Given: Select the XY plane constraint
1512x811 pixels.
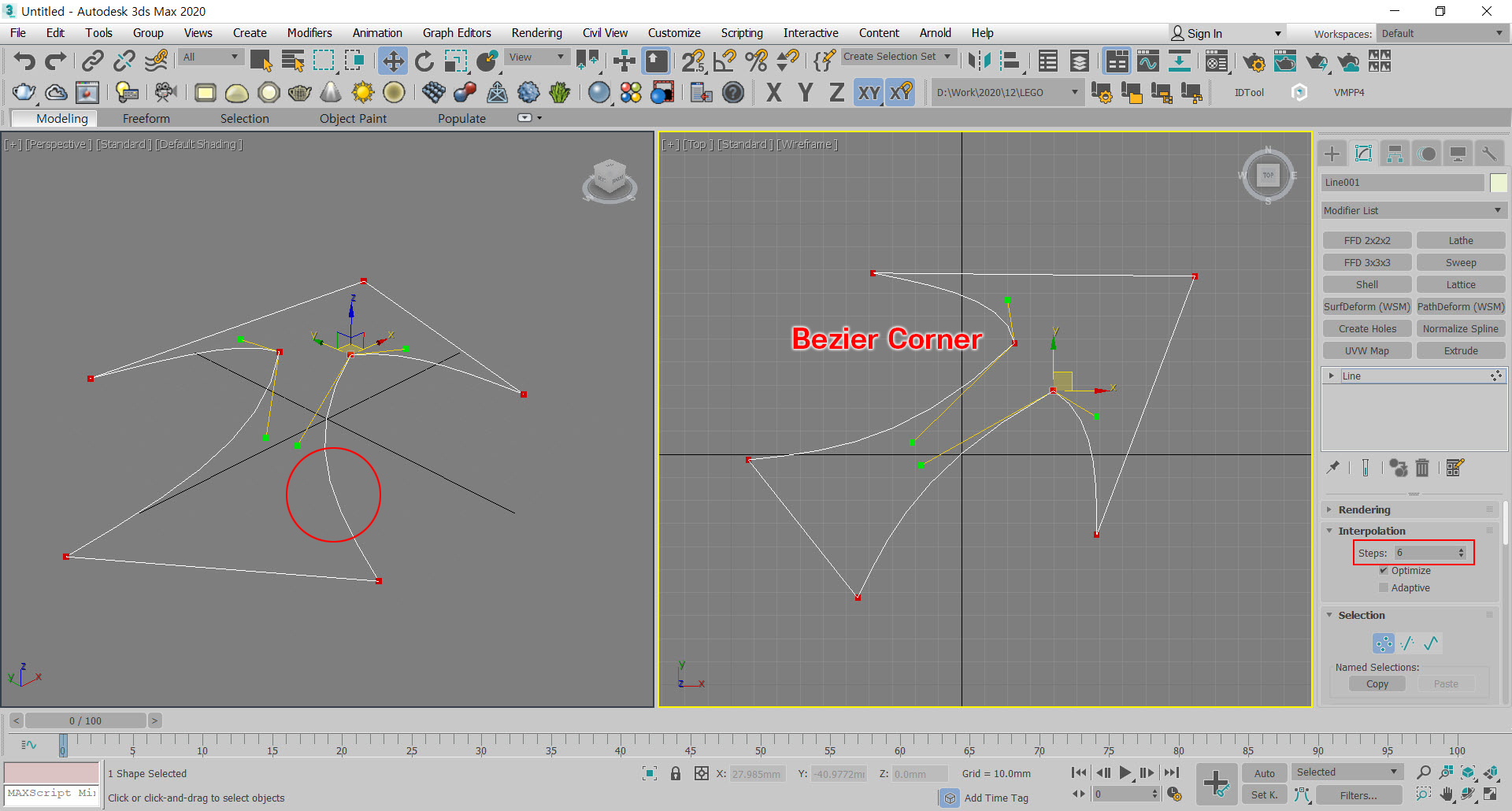Looking at the screenshot, I should 869,93.
